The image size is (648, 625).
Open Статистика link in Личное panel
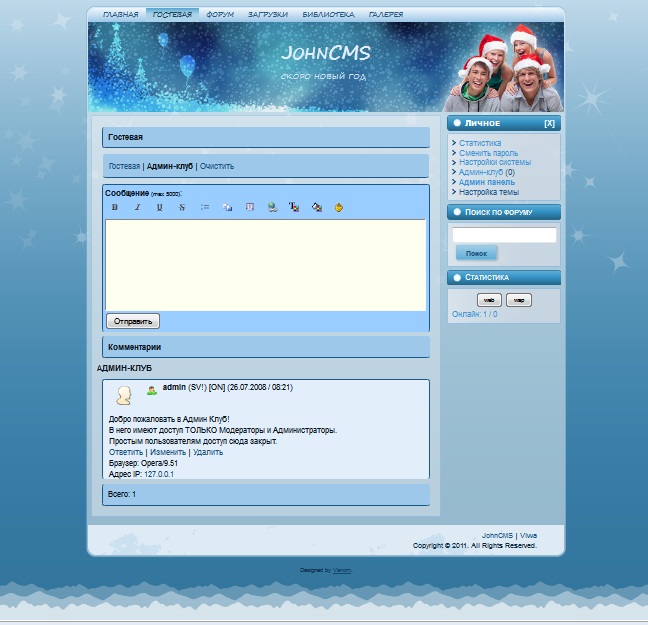(480, 143)
